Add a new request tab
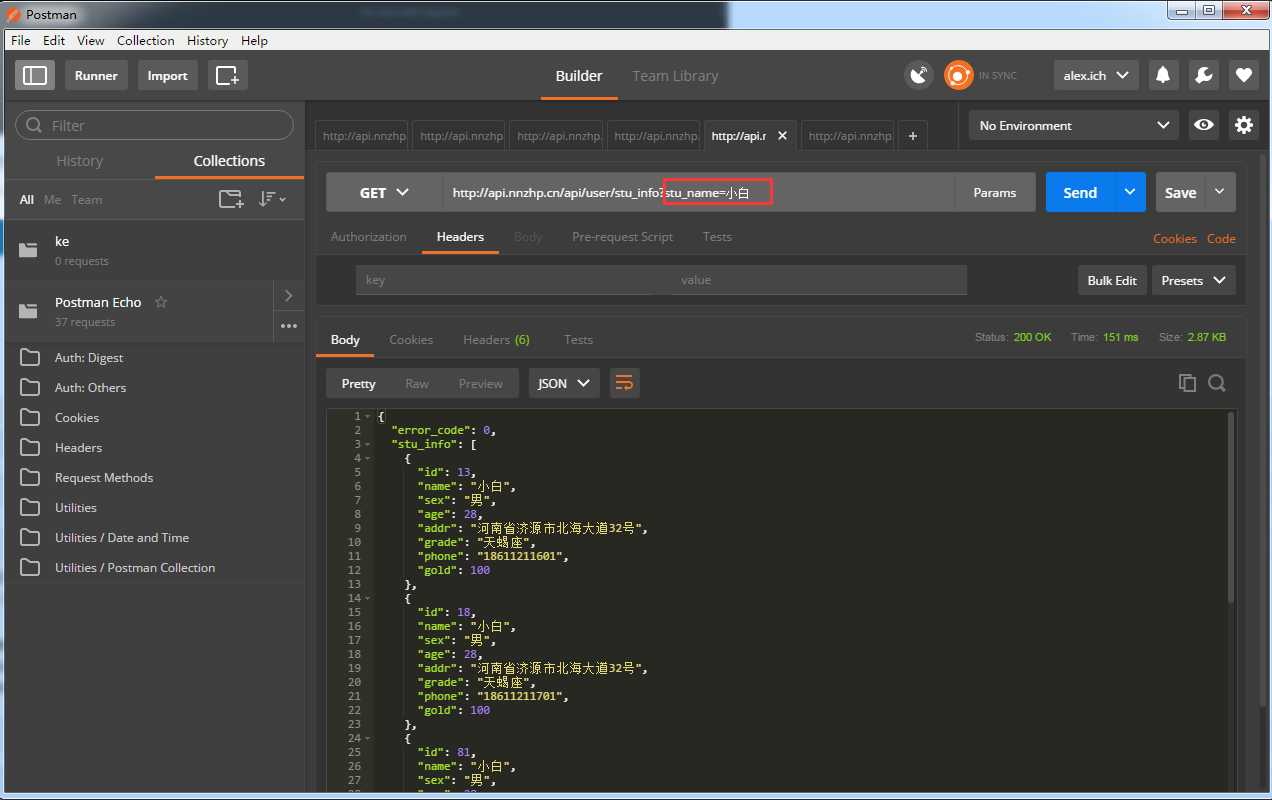 (912, 136)
